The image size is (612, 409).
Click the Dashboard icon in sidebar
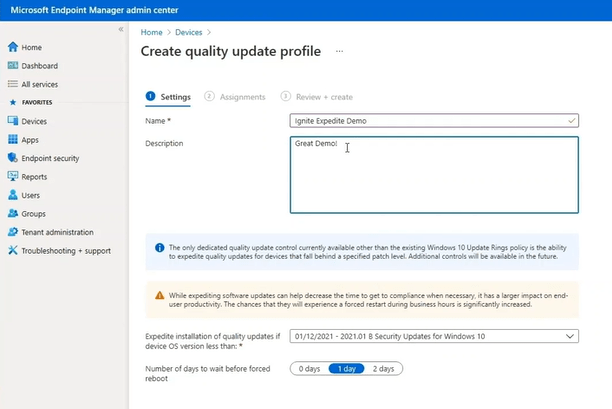pyautogui.click(x=13, y=66)
